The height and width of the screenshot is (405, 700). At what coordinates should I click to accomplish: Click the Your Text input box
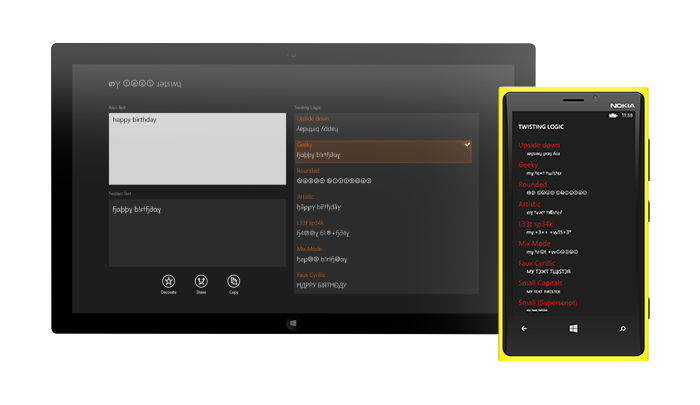pos(198,148)
